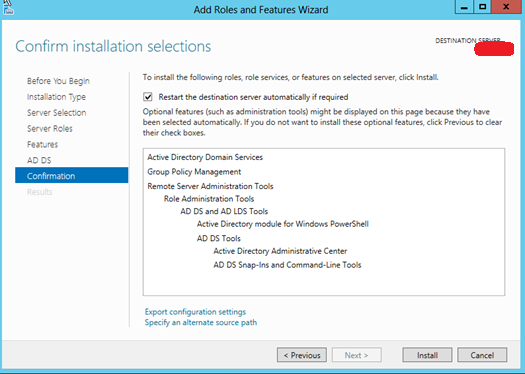The width and height of the screenshot is (525, 374).
Task: Maximize the wizard window
Action: [x=482, y=7]
